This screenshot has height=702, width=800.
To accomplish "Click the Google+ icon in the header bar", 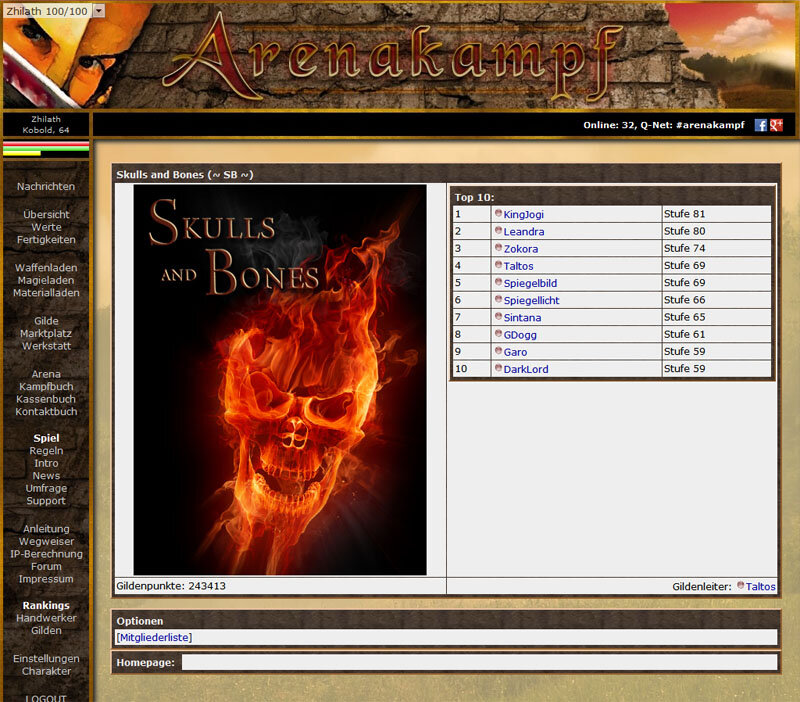I will (775, 125).
